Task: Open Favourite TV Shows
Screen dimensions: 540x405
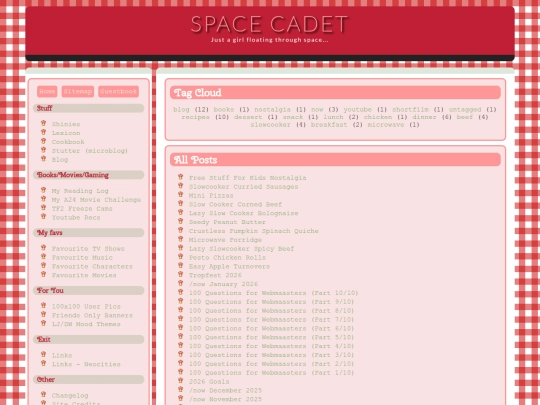Action: 88,249
